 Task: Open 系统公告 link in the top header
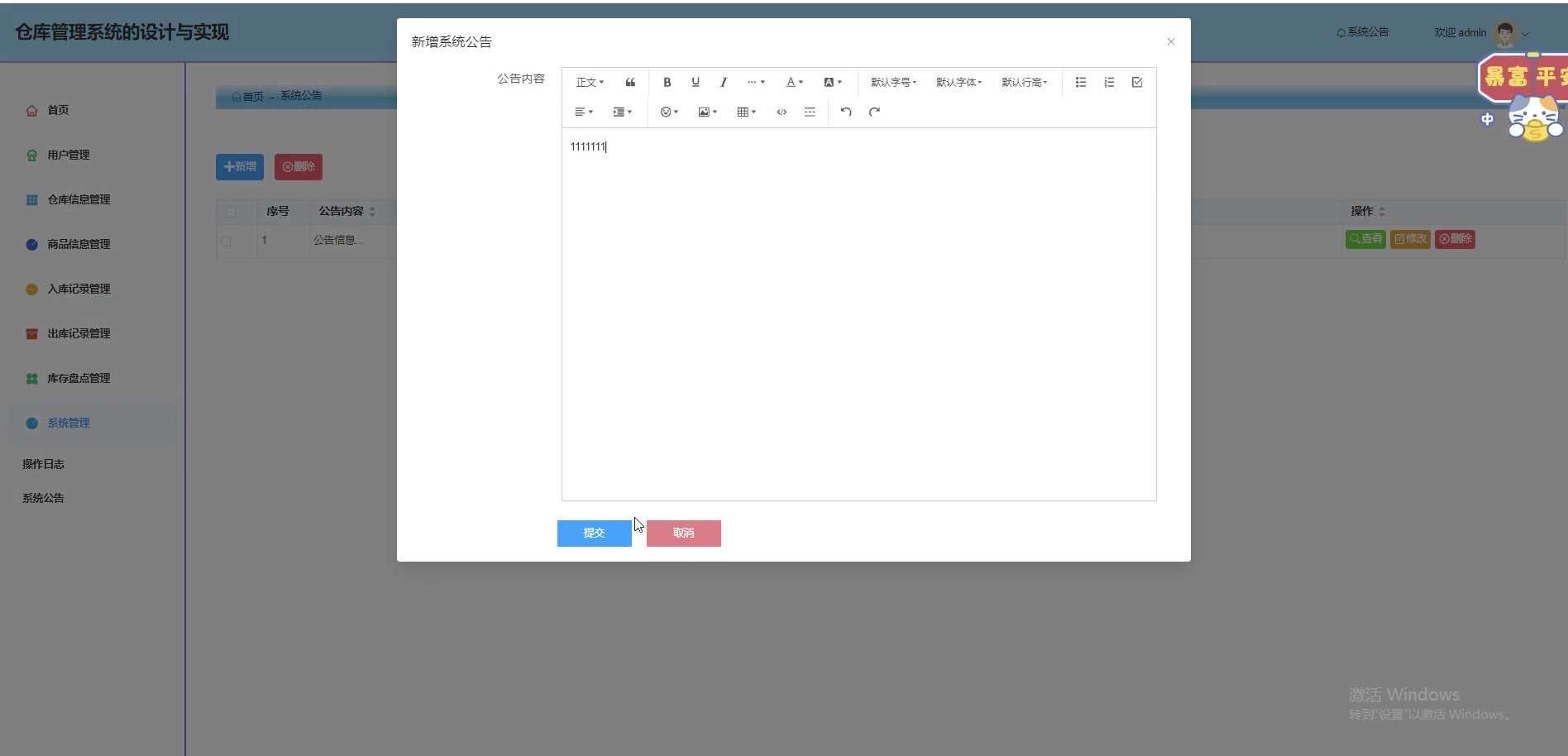point(1363,32)
